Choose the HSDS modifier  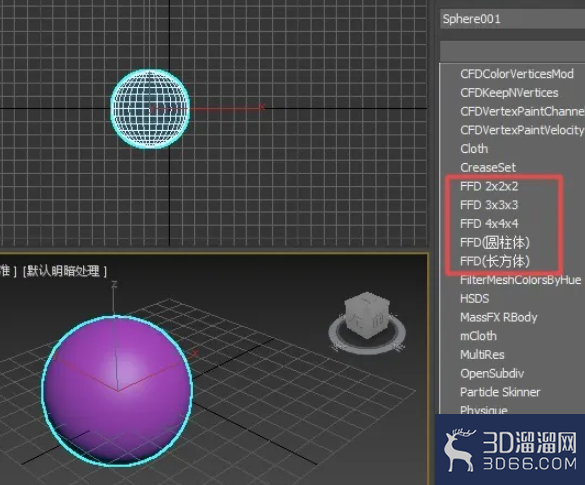(x=475, y=298)
